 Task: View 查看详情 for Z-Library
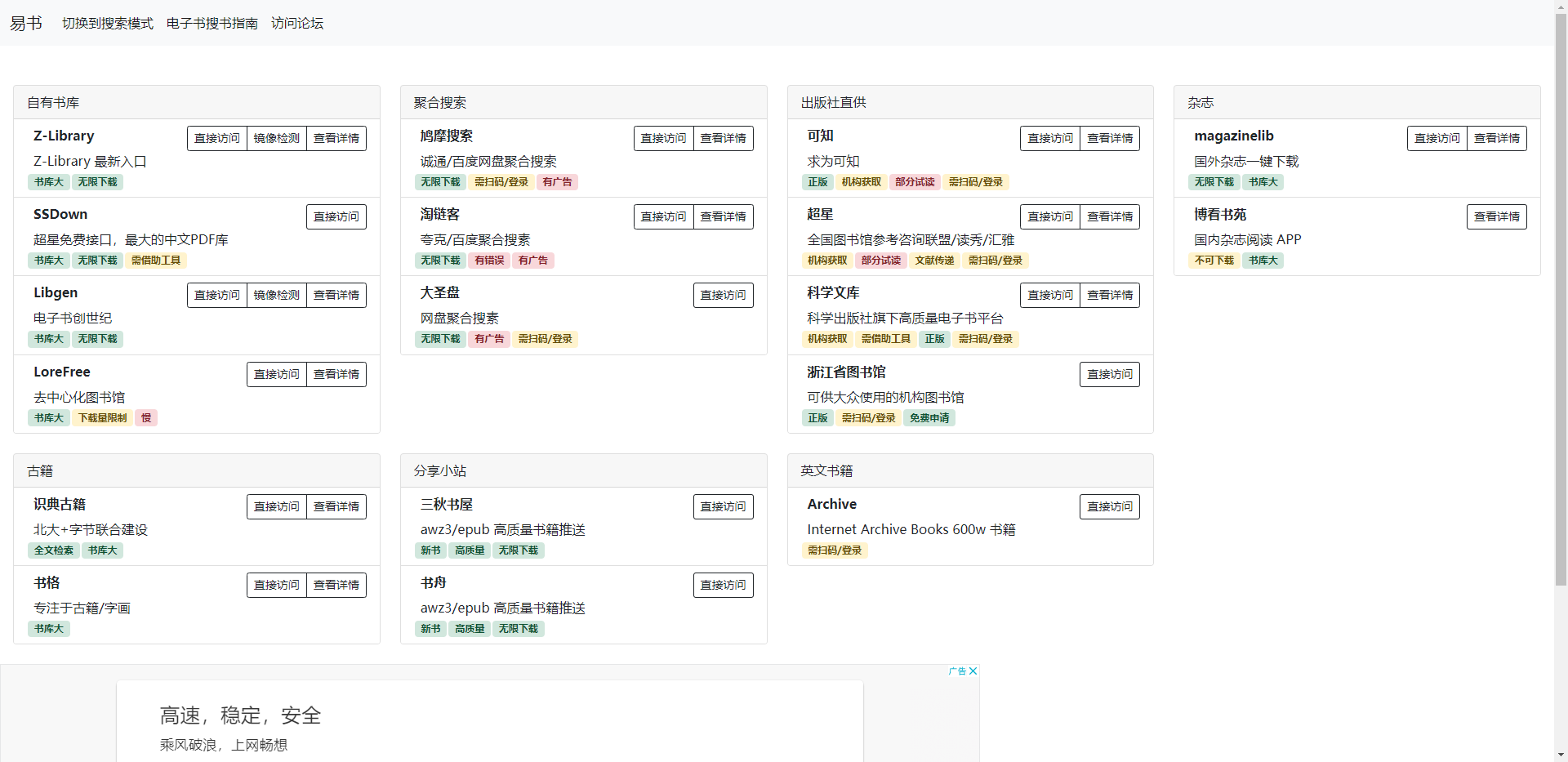tap(336, 138)
